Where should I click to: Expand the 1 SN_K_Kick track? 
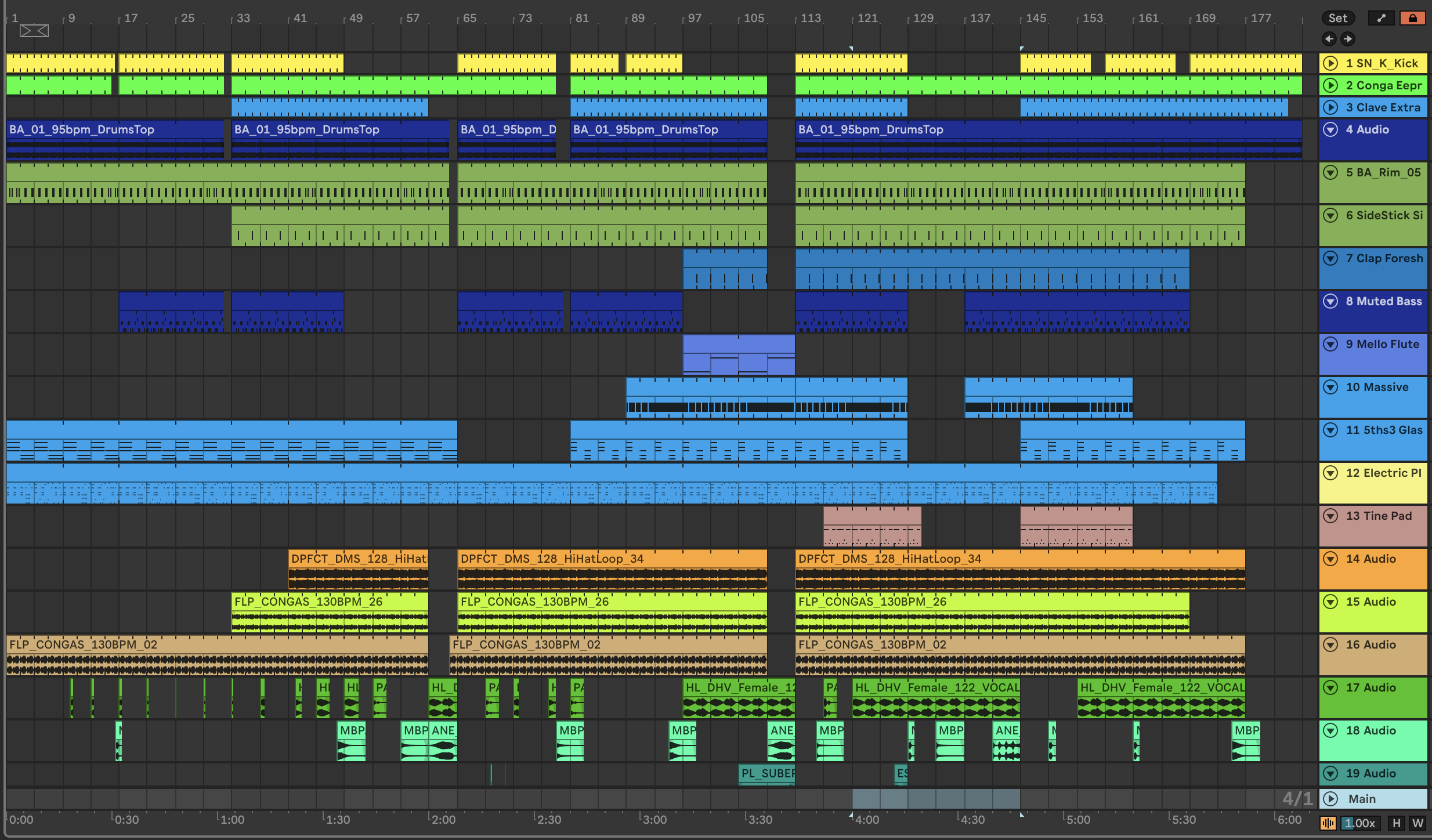tap(1330, 63)
